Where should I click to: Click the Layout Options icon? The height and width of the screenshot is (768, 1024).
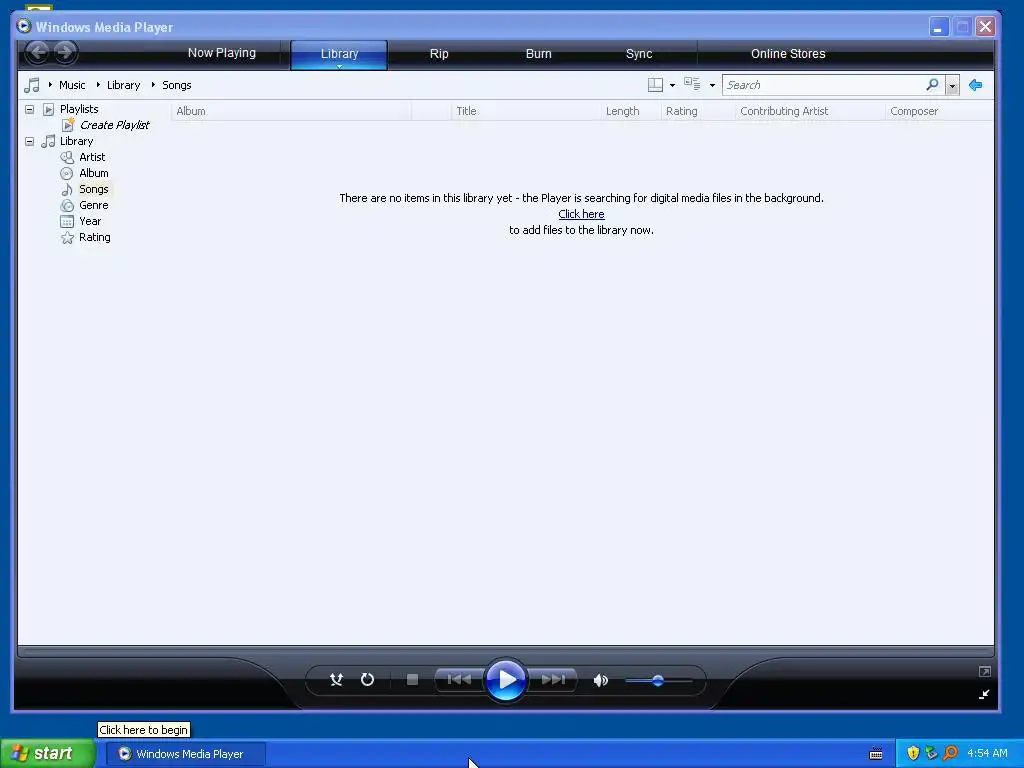[x=655, y=85]
